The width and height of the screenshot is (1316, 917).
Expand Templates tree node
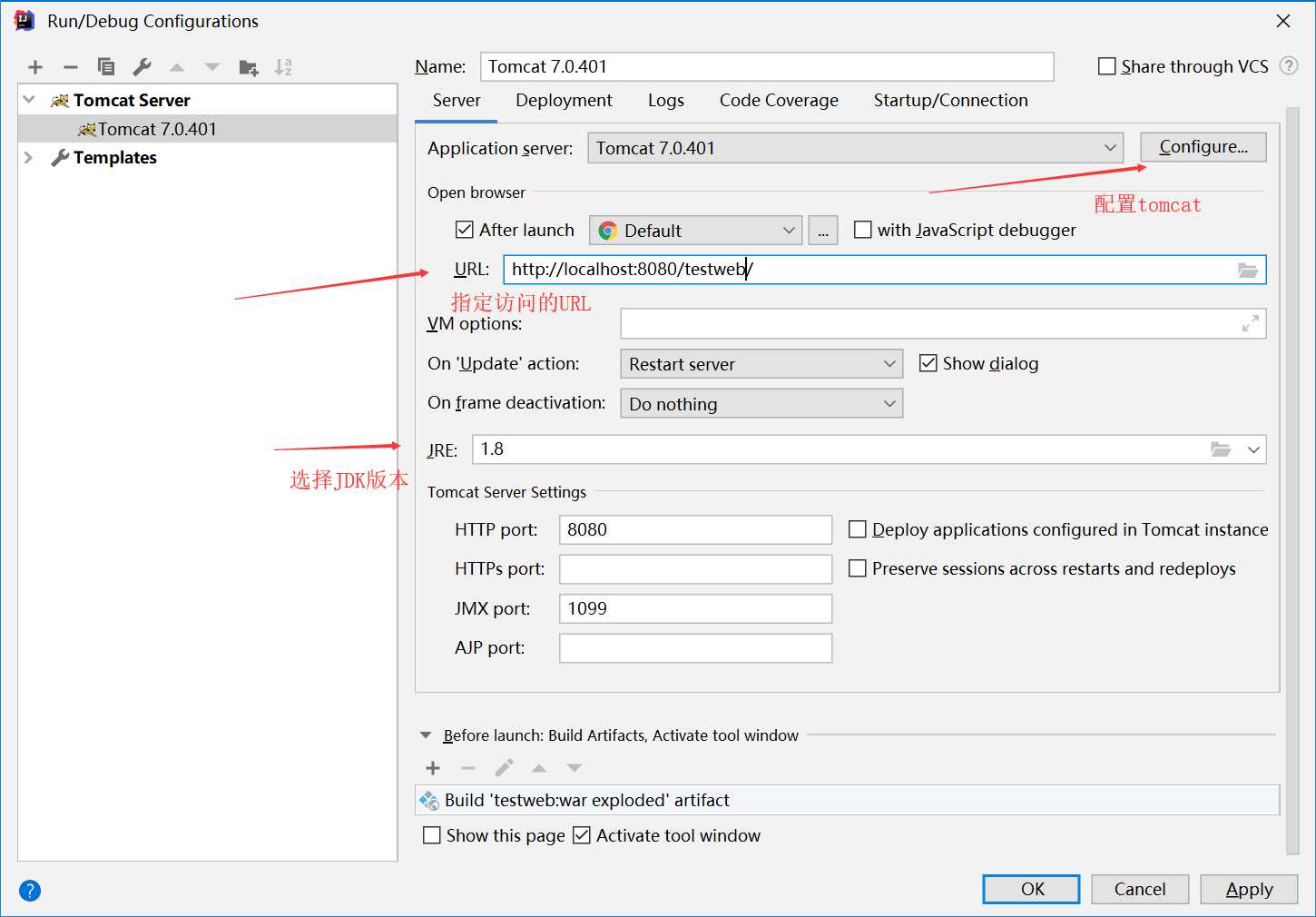click(29, 157)
